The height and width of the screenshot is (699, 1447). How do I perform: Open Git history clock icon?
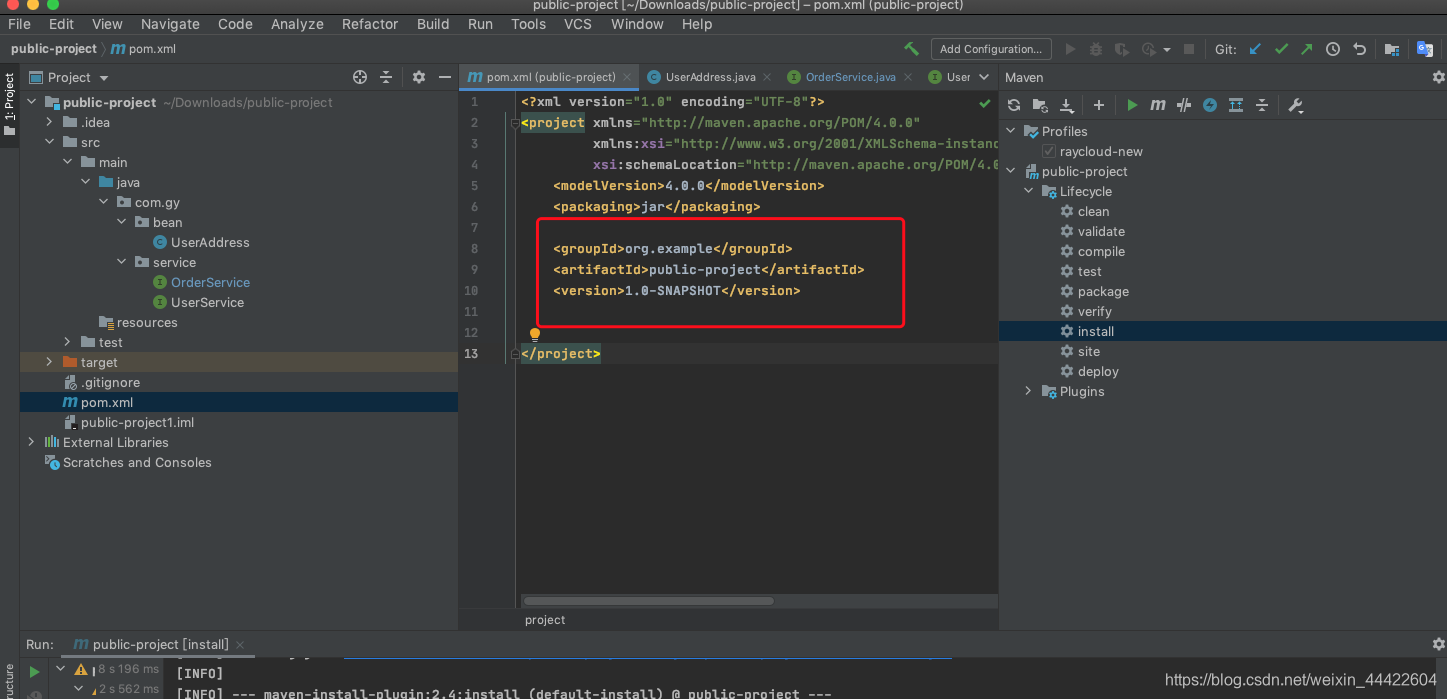click(x=1333, y=48)
